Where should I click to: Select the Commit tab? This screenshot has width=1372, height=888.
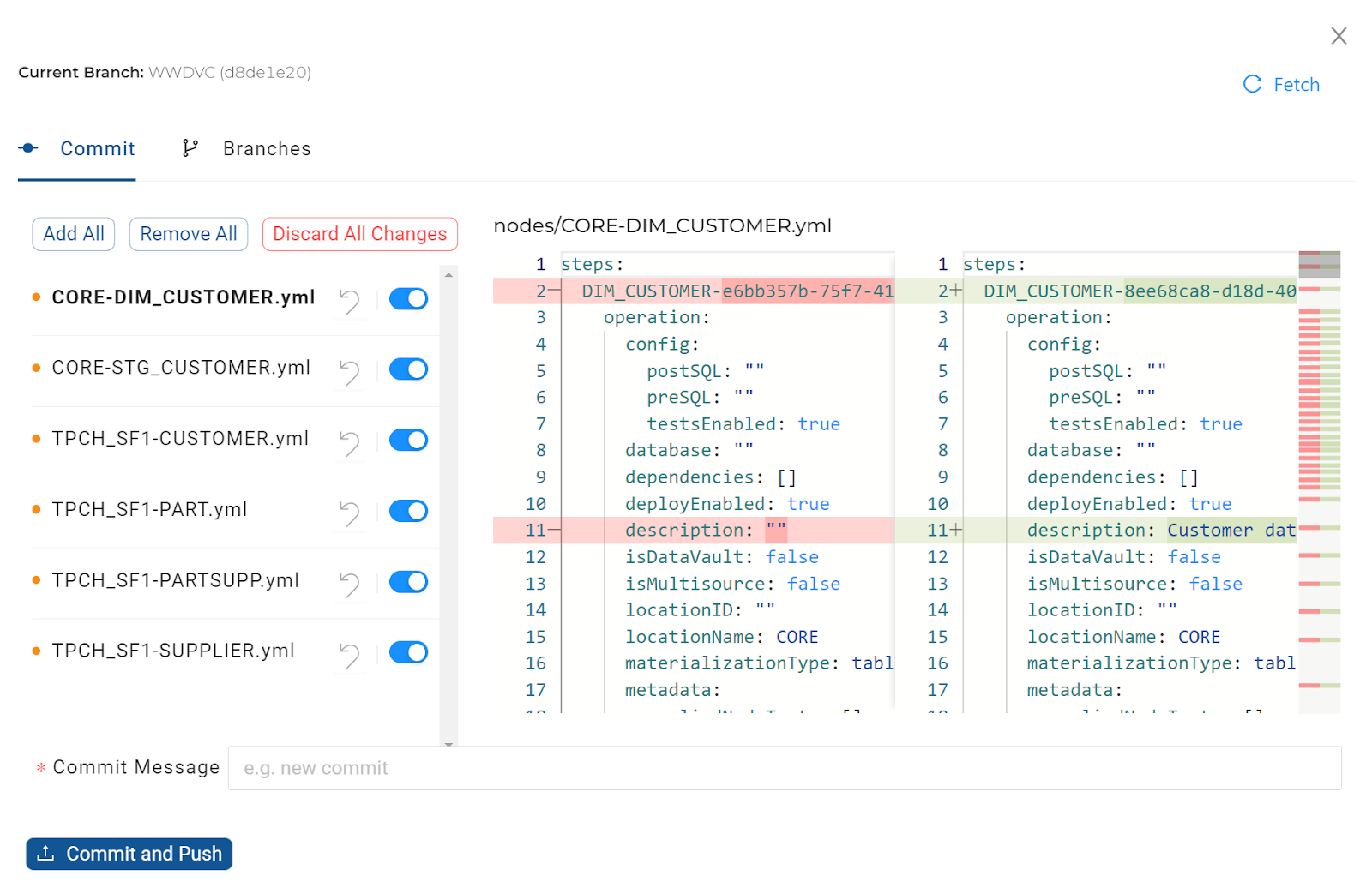tap(97, 147)
